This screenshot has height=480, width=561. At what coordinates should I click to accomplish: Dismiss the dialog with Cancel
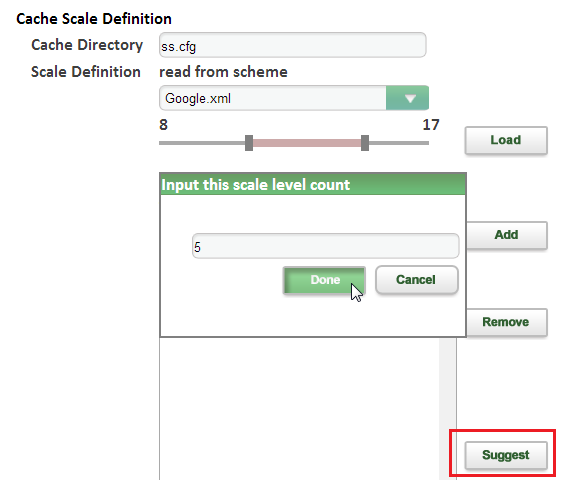pos(417,280)
